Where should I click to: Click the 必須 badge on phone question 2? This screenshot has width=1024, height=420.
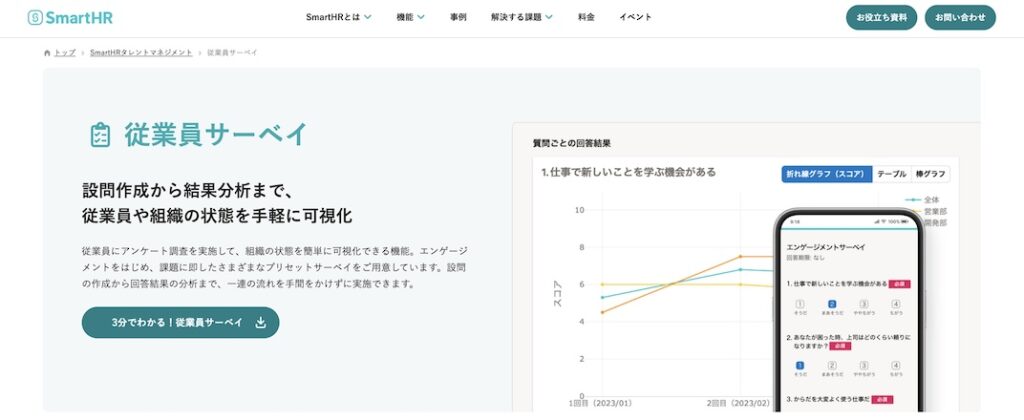click(840, 346)
